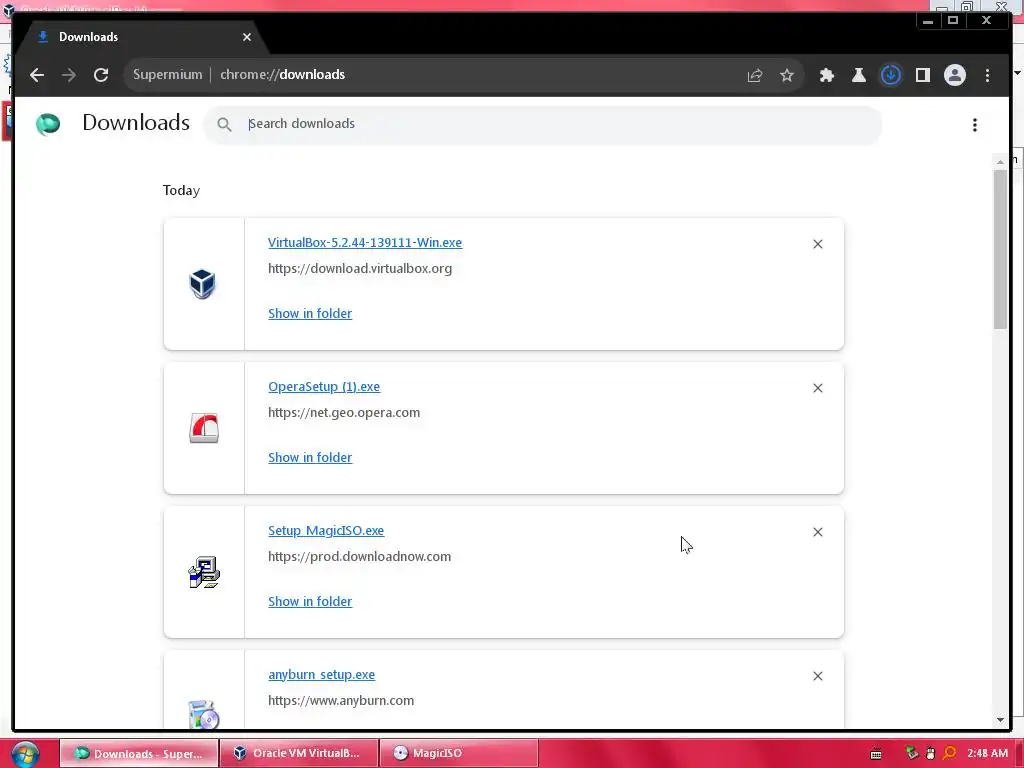Image resolution: width=1024 pixels, height=768 pixels.
Task: Remove OperaSetup entry from list
Action: tap(818, 388)
